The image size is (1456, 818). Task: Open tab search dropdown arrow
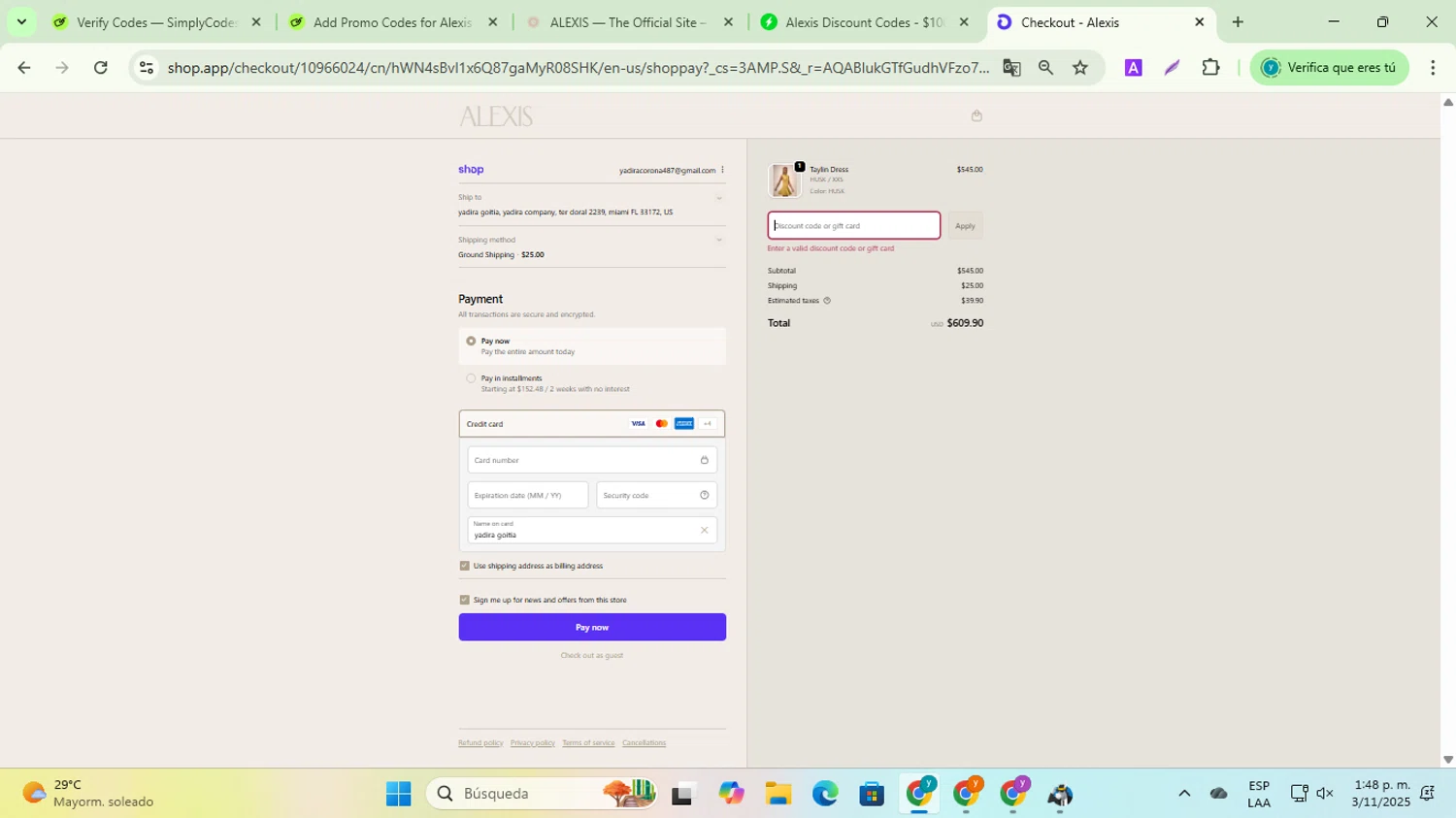pos(21,21)
